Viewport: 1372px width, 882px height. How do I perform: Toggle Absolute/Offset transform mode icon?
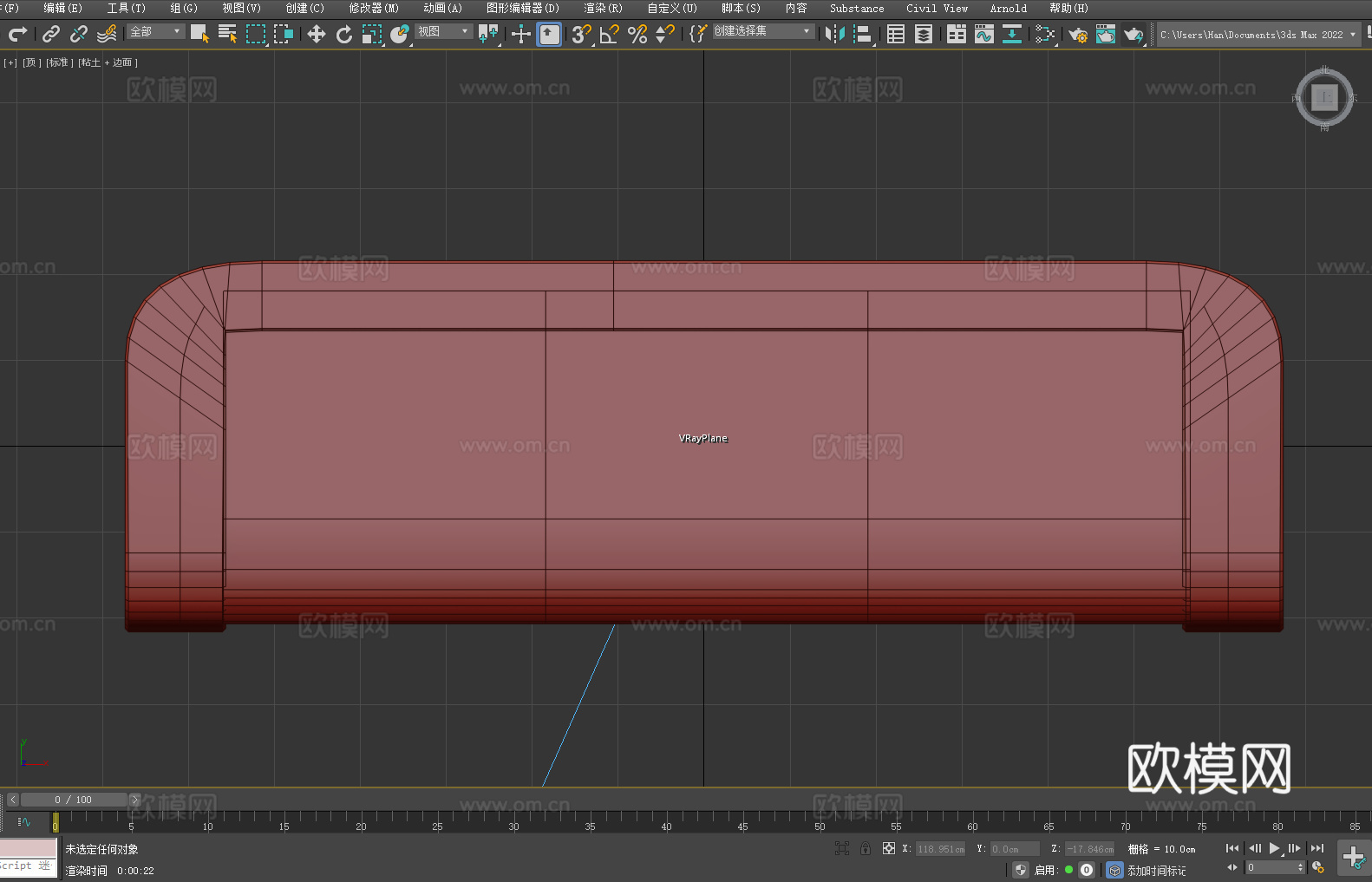coord(888,848)
